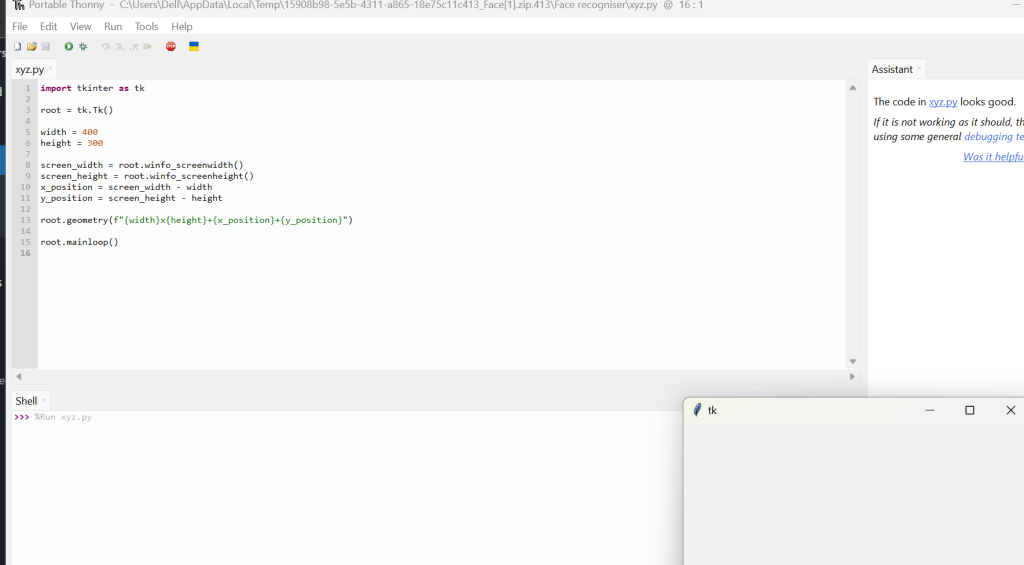
Task: Open a file using the folder icon
Action: (31, 47)
